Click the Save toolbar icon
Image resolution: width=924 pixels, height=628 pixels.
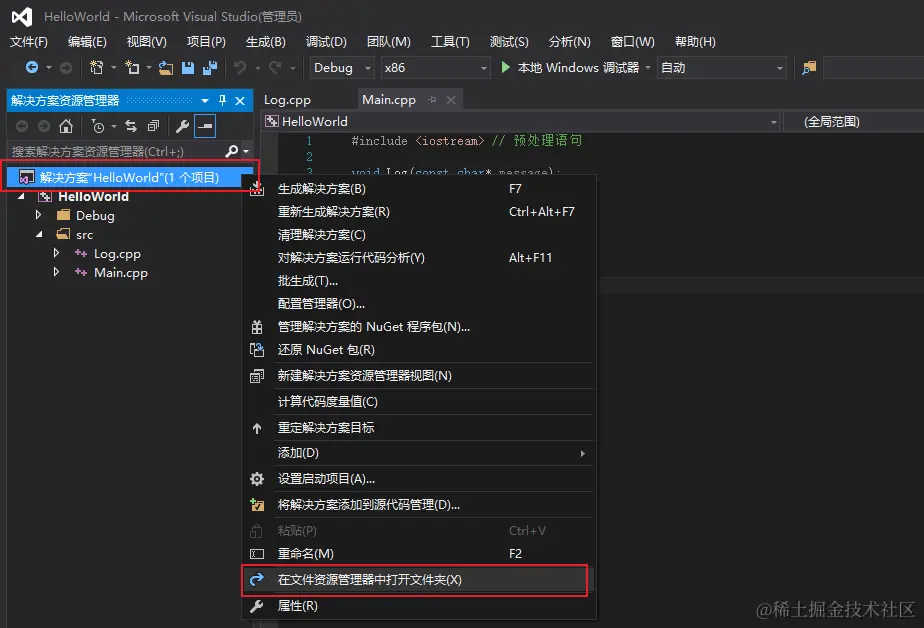(x=187, y=68)
